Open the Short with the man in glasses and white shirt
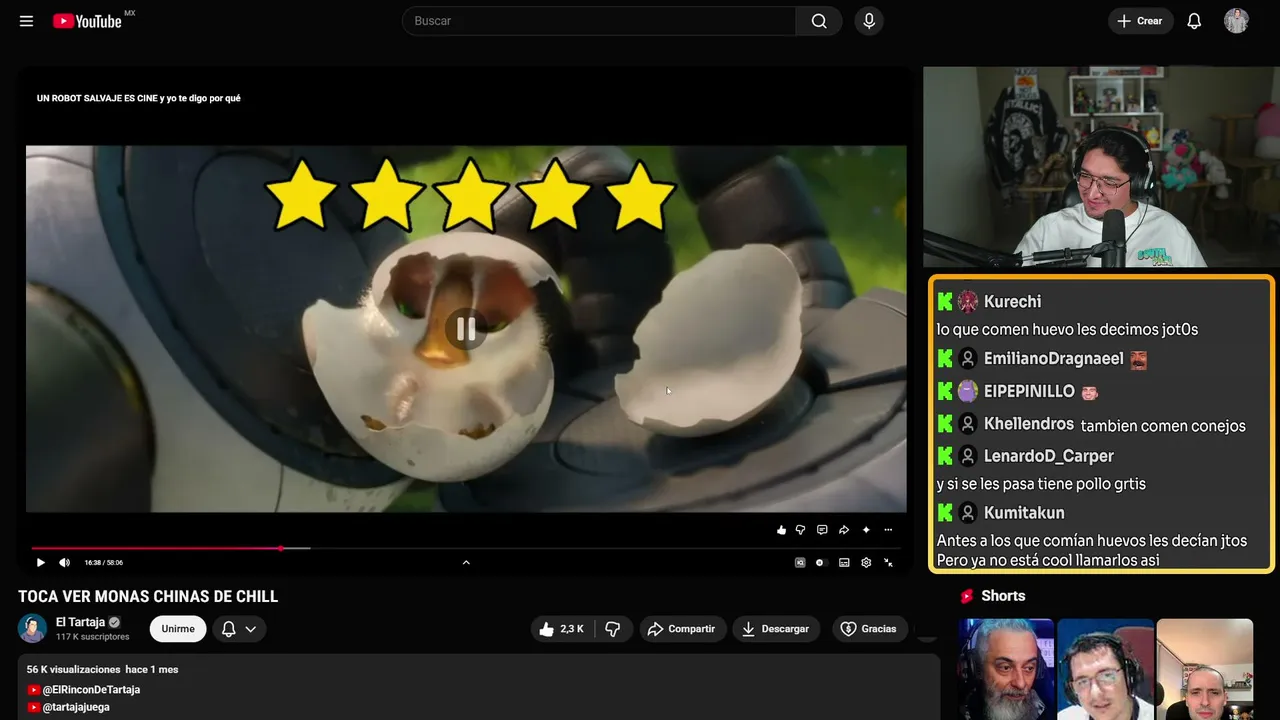Screen dimensions: 1280x720 tap(1205, 669)
